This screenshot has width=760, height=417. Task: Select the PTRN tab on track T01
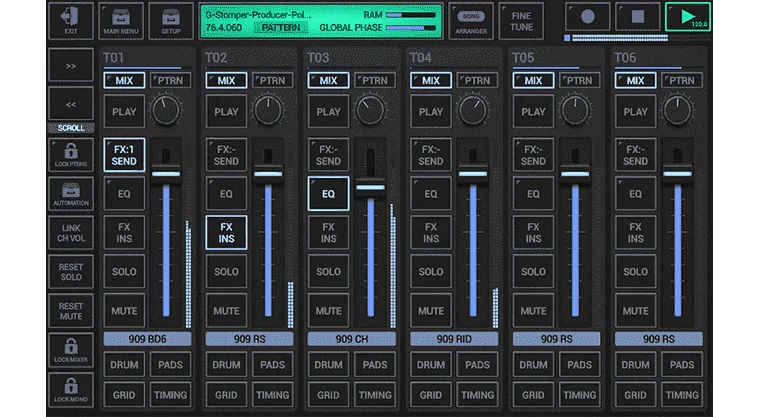170,80
